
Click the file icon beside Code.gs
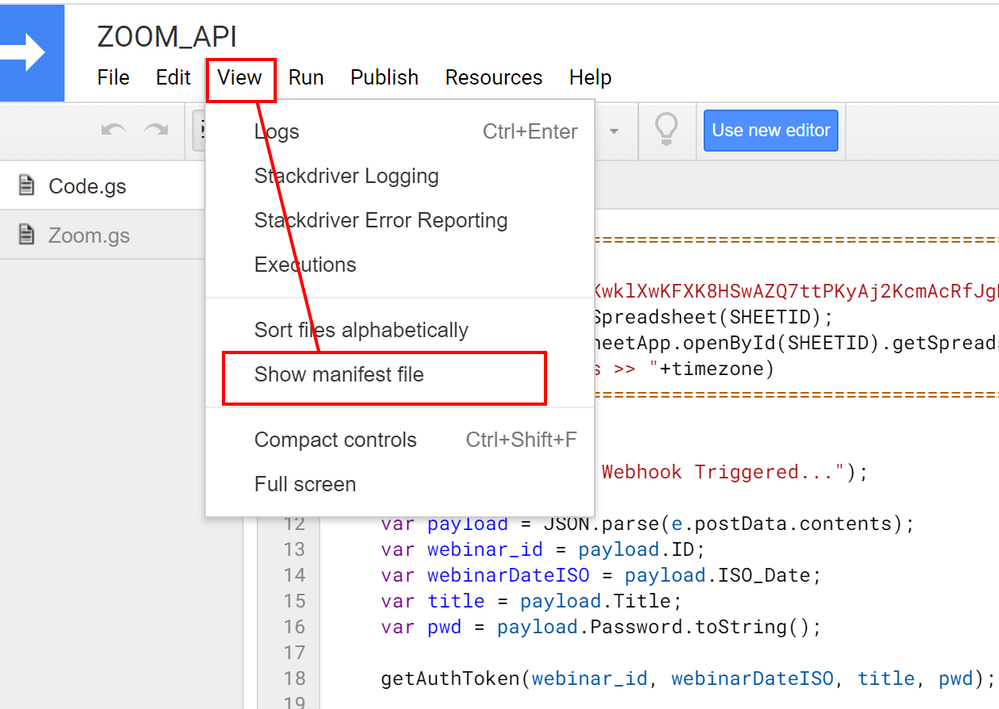(26, 185)
